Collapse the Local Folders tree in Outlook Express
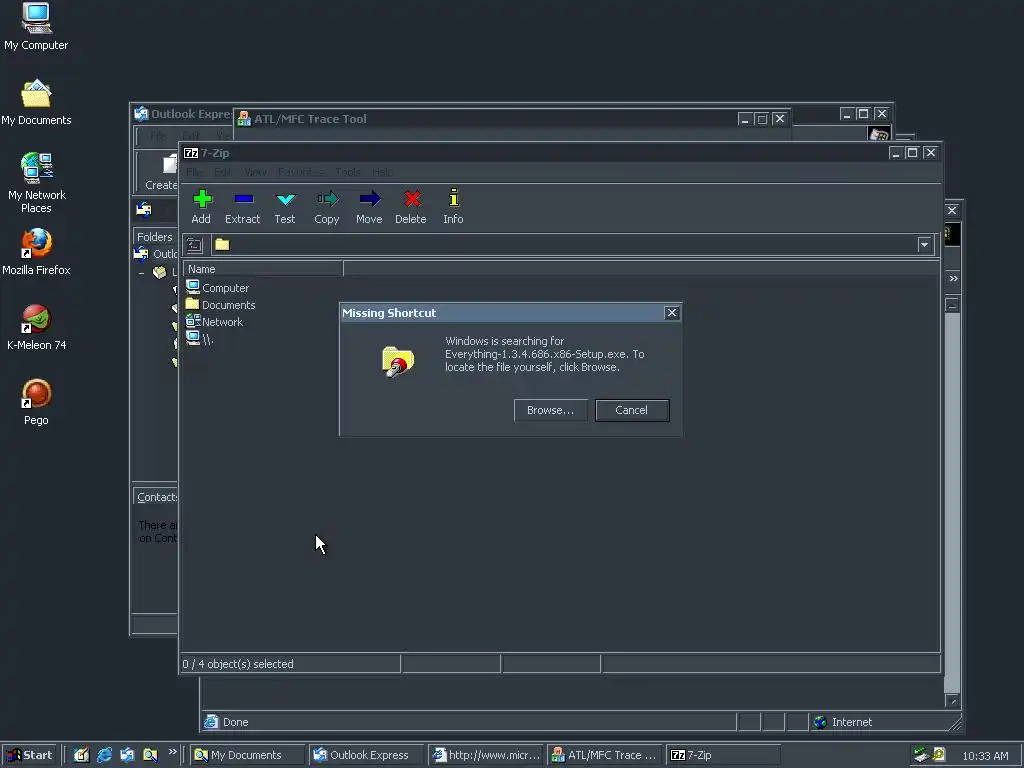1024x768 pixels. (x=142, y=272)
